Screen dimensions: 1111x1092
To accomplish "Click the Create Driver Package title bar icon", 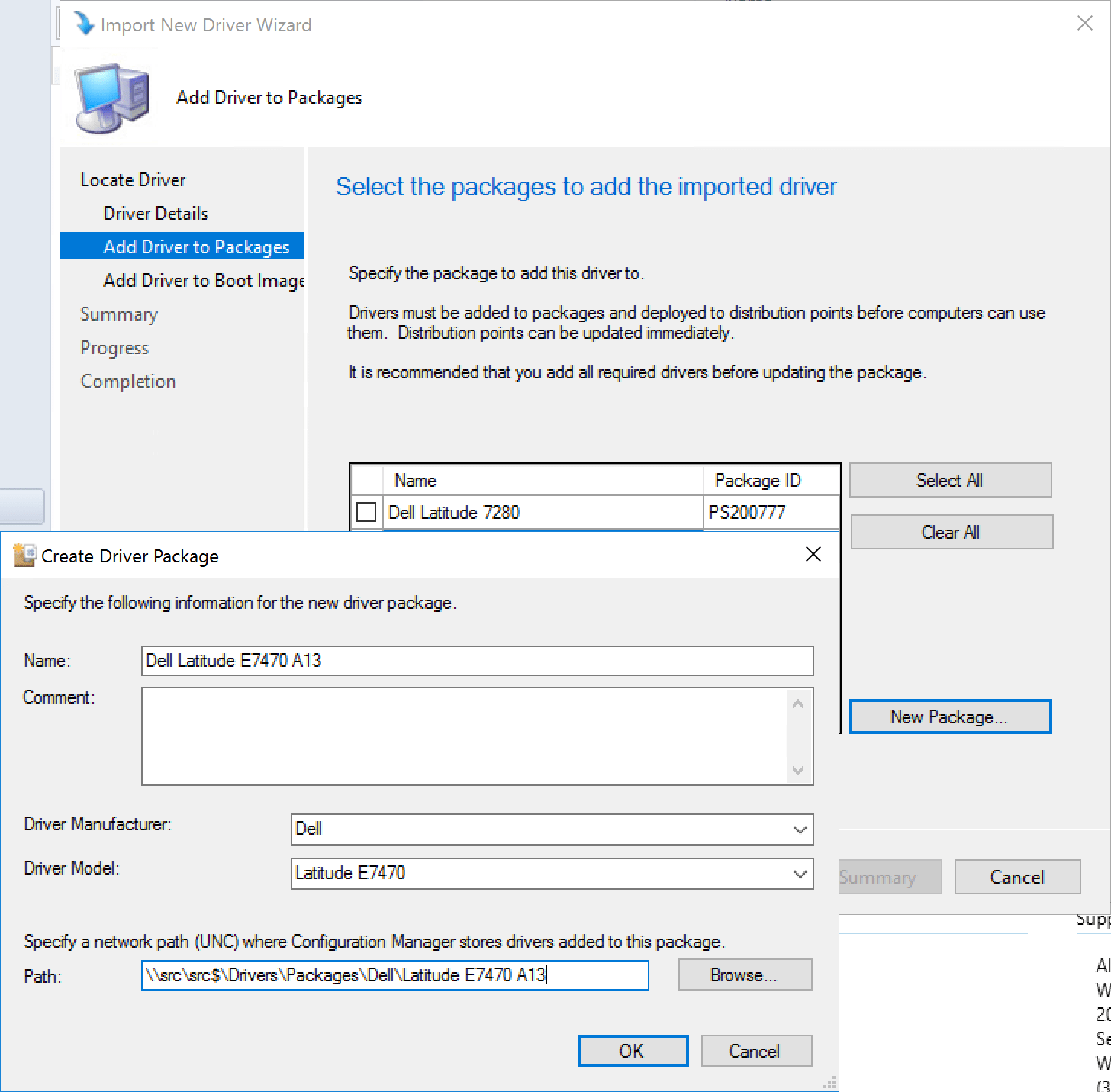I will 24,555.
